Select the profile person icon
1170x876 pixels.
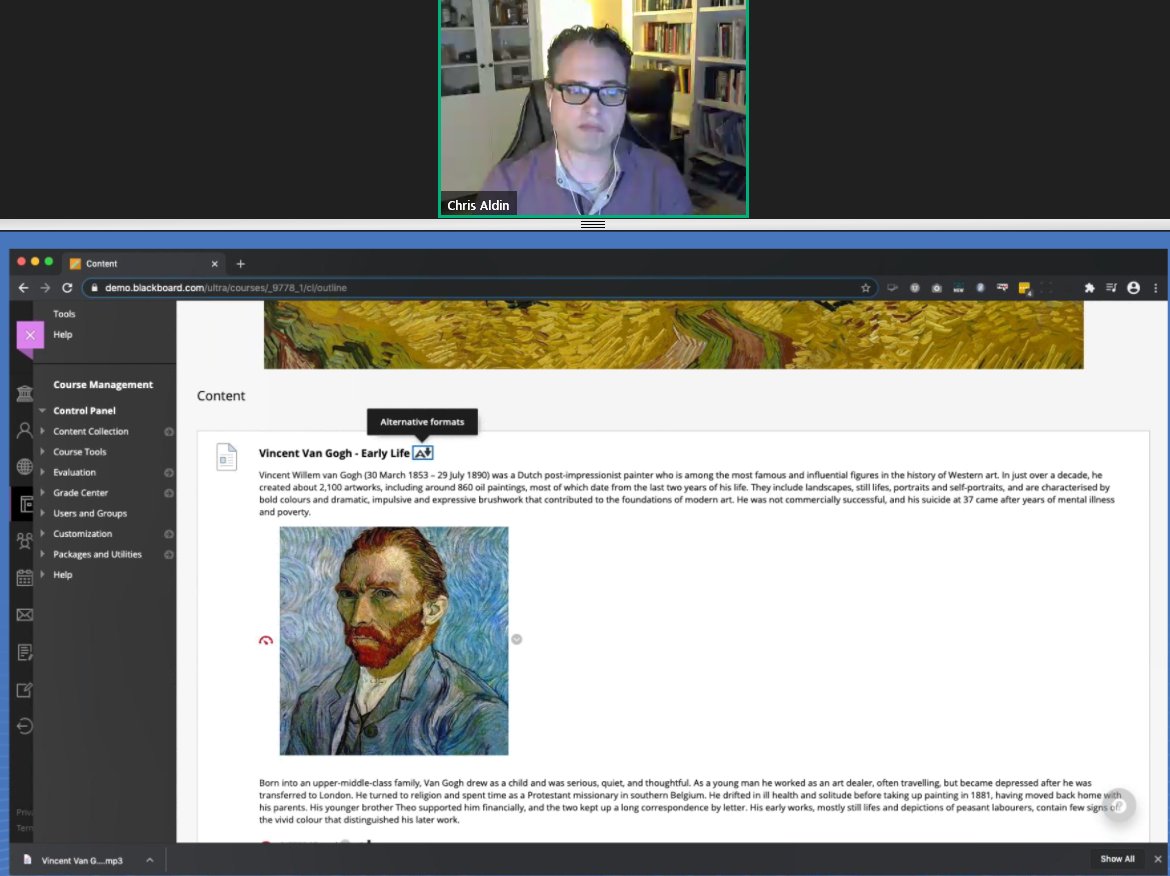[x=23, y=431]
